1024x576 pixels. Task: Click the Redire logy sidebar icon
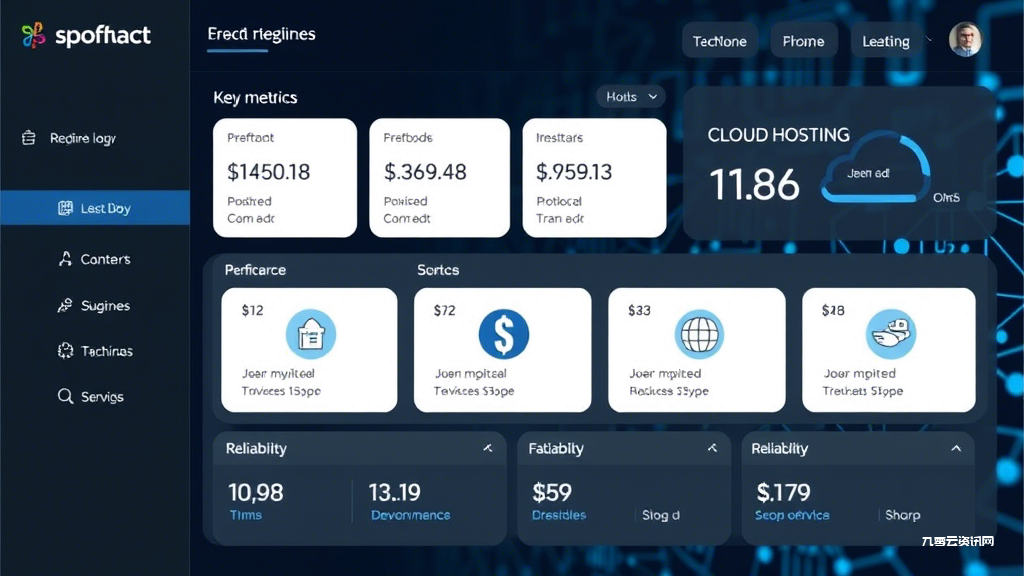click(29, 138)
